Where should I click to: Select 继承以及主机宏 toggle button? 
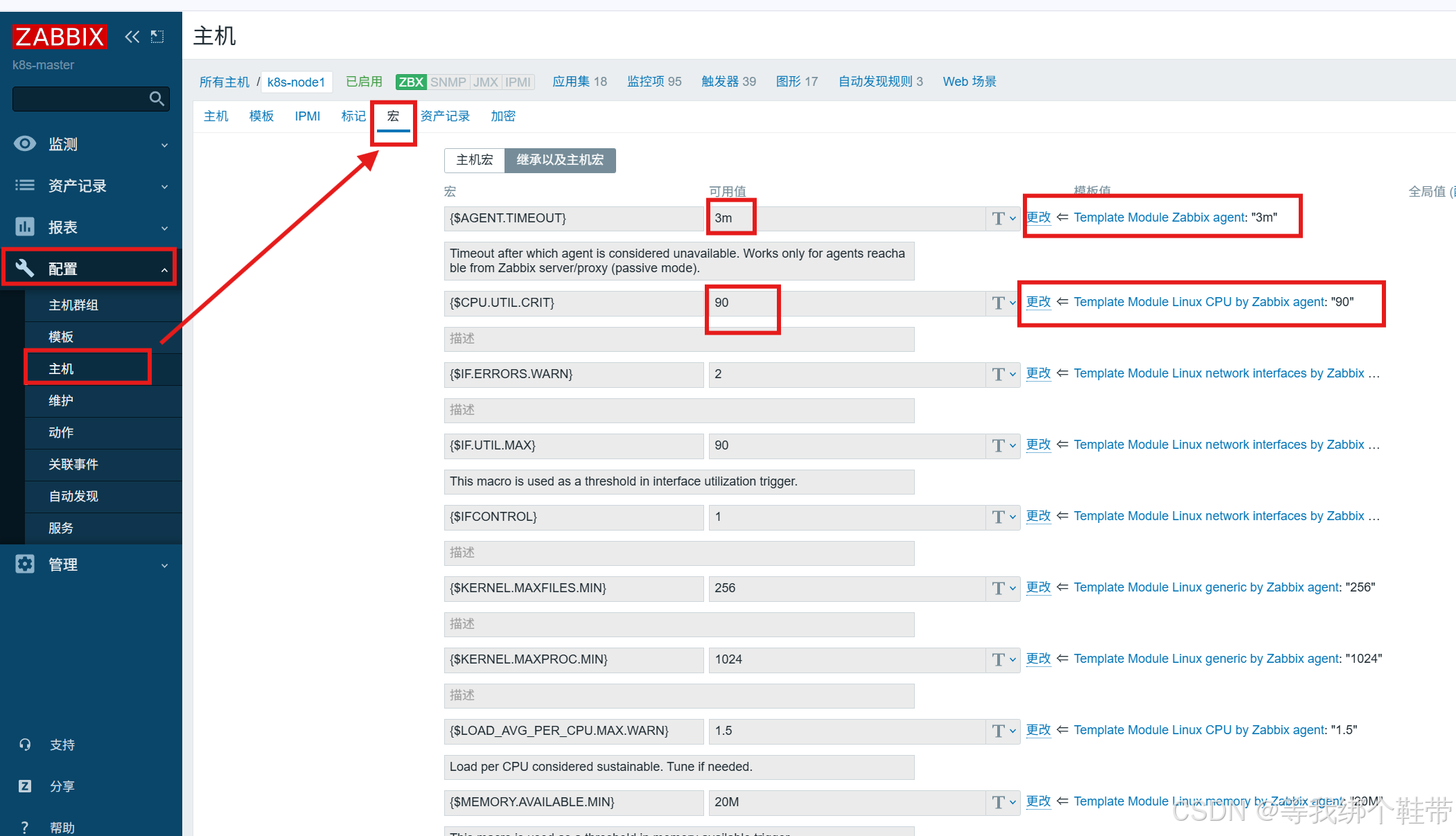tap(560, 160)
